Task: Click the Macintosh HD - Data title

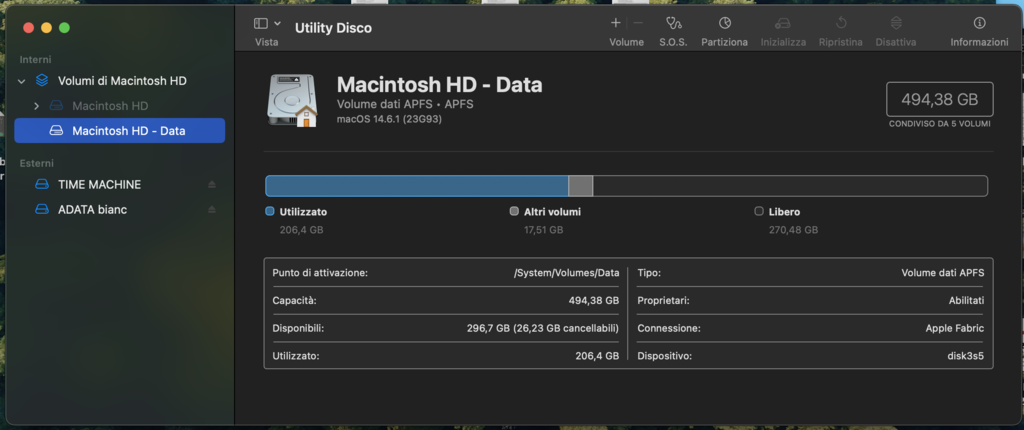Action: click(440, 84)
